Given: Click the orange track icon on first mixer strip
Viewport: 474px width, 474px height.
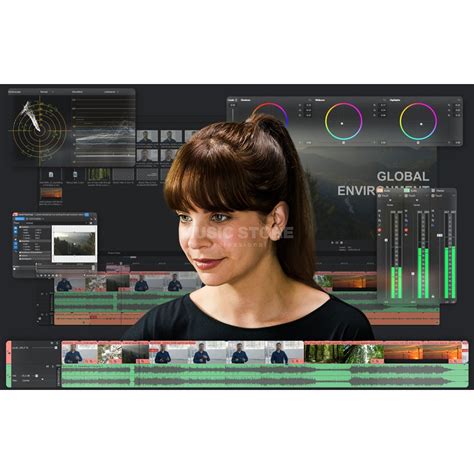Looking at the screenshot, I should (380, 190).
